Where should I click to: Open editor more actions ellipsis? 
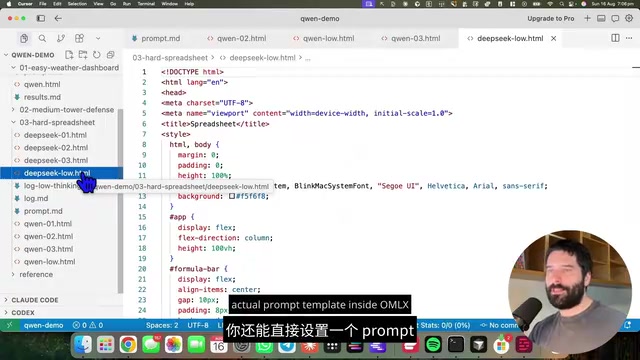629,38
